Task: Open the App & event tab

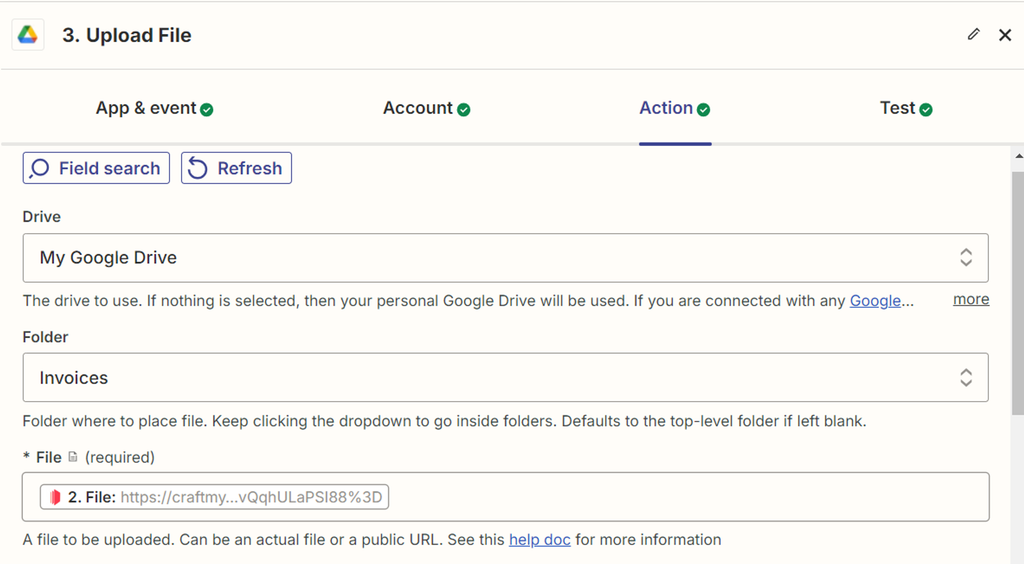Action: [x=154, y=108]
